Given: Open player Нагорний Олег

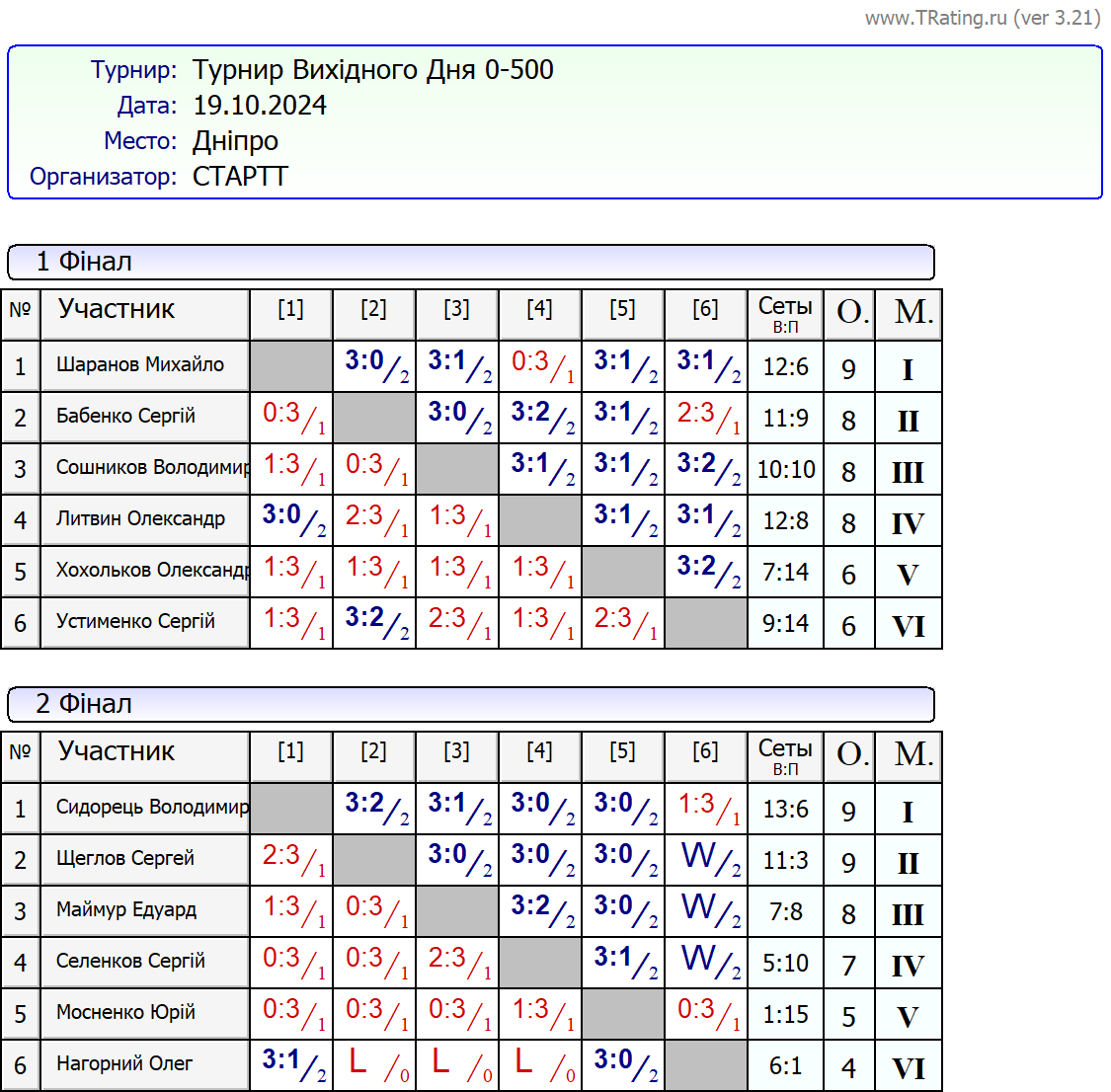Looking at the screenshot, I should pyautogui.click(x=124, y=1064).
